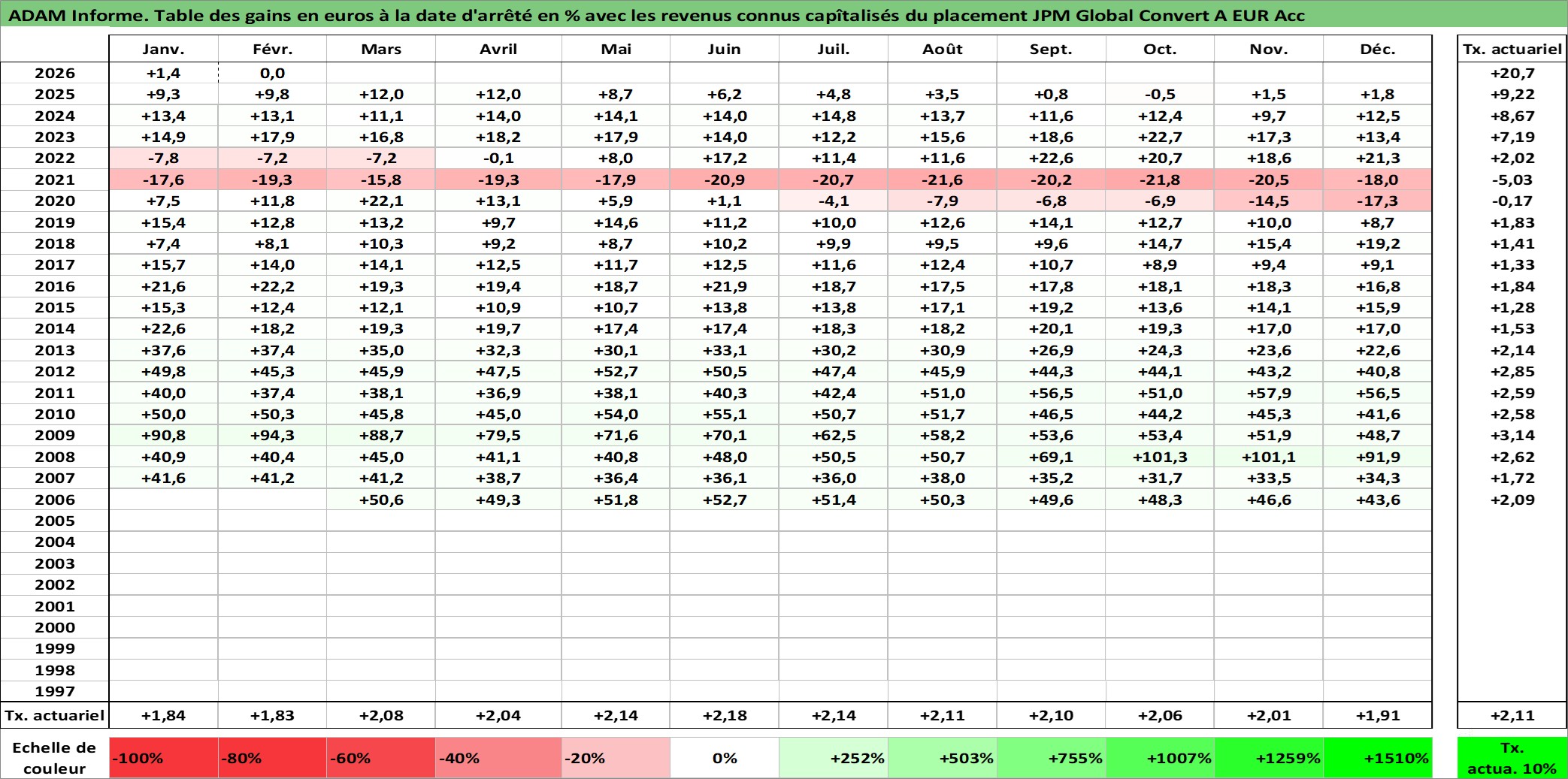Image resolution: width=1568 pixels, height=779 pixels.
Task: Click the +22,7 cell in October 2023
Action: coord(1160,137)
